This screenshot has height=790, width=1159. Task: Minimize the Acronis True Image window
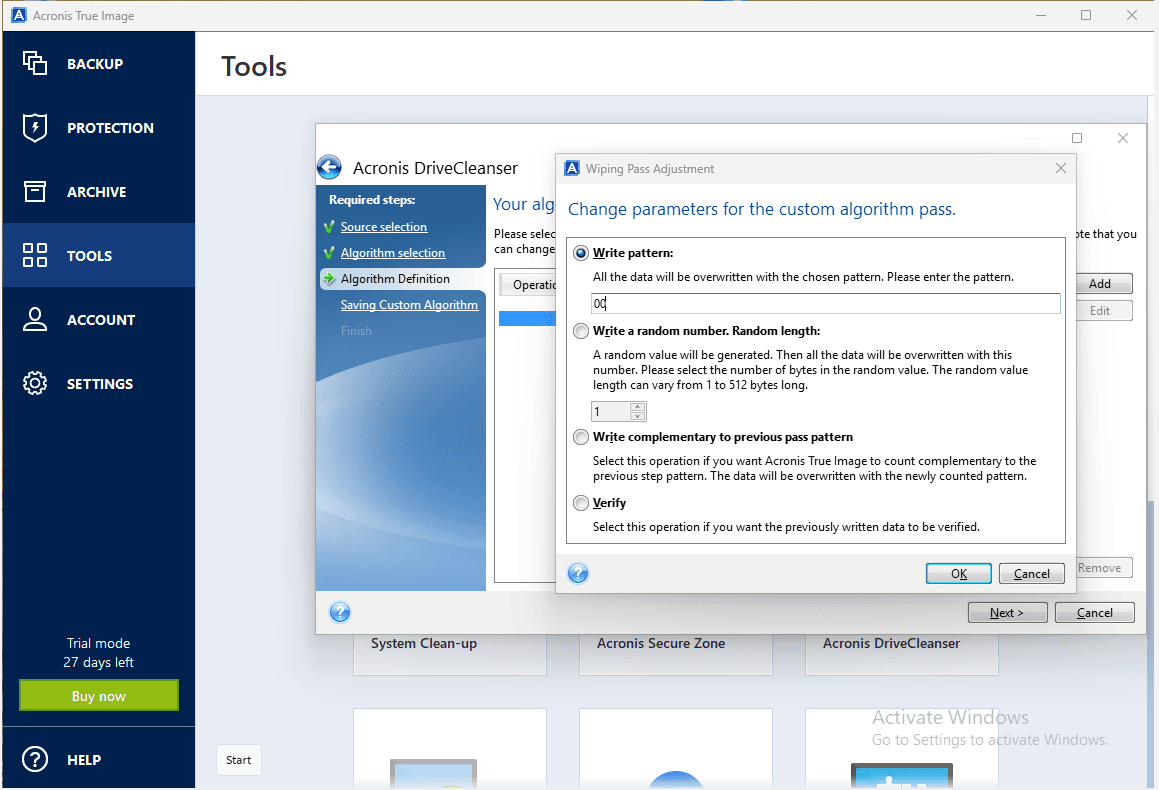[x=1041, y=15]
